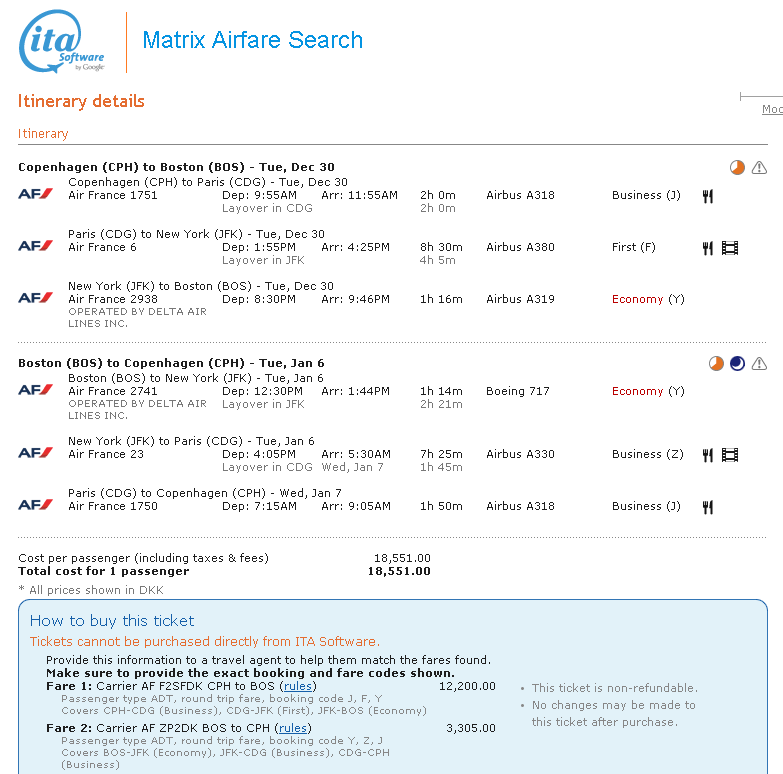The height and width of the screenshot is (774, 783).
Task: Click Dep: 1:55PM departure time
Action: point(259,247)
